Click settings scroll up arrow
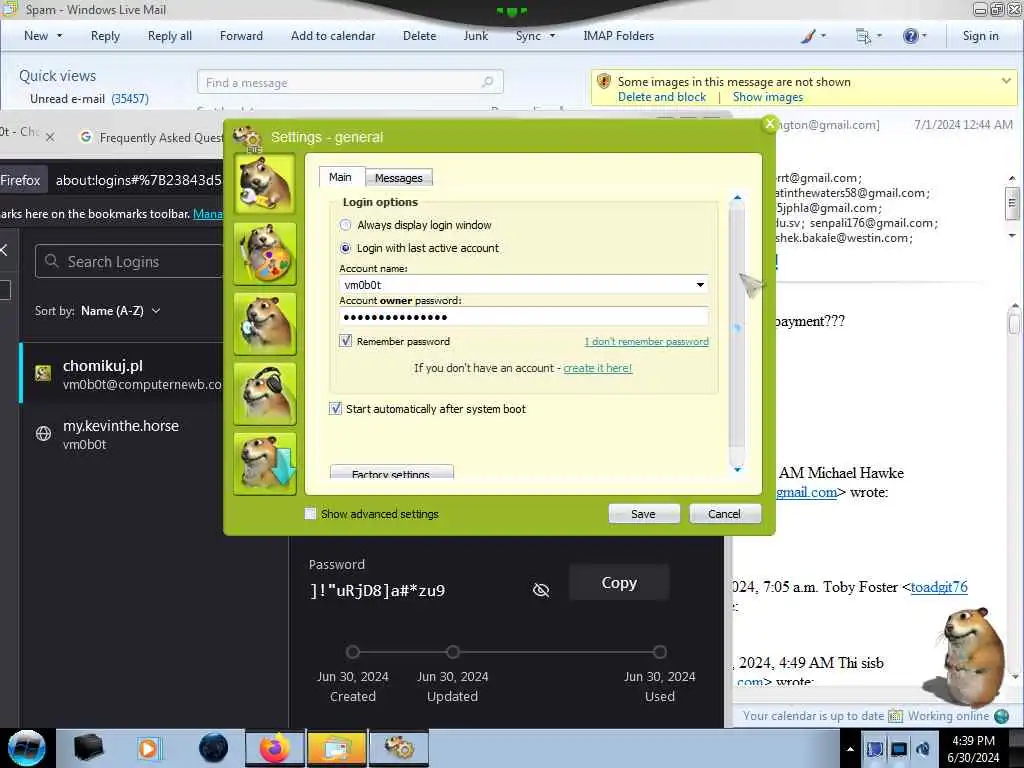Screen dimensions: 1024x768 point(737,197)
